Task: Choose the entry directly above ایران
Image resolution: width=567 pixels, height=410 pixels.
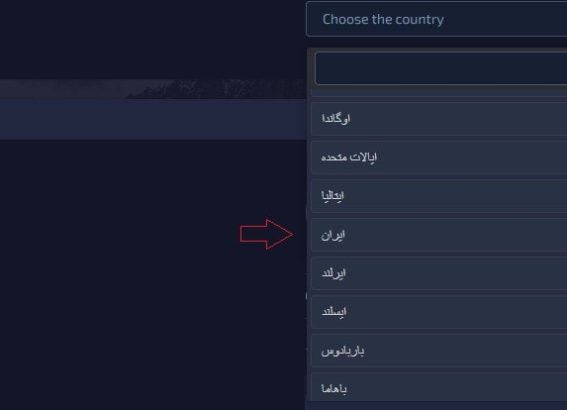Action: click(439, 196)
